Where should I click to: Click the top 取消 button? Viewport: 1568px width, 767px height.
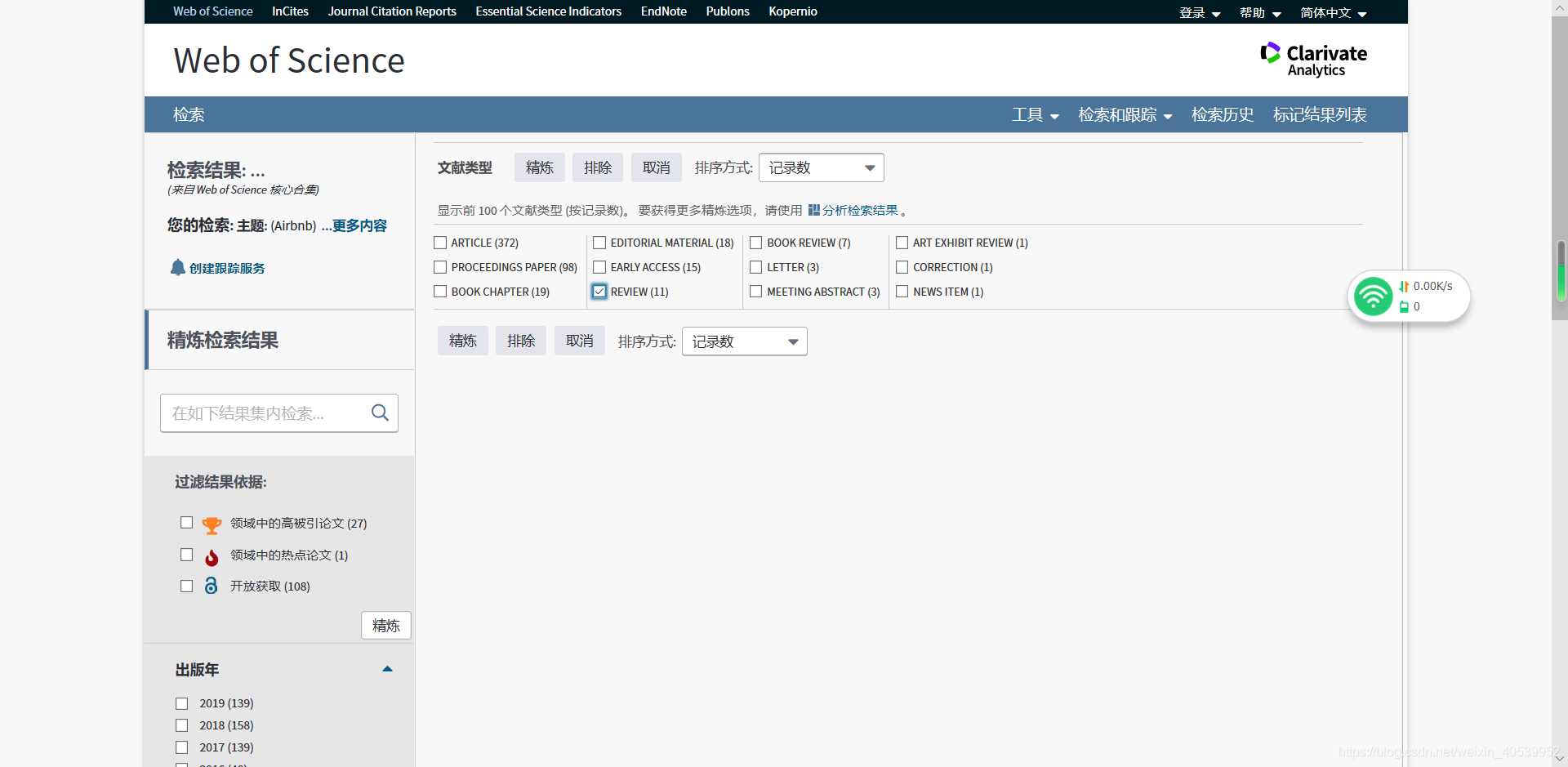click(657, 167)
